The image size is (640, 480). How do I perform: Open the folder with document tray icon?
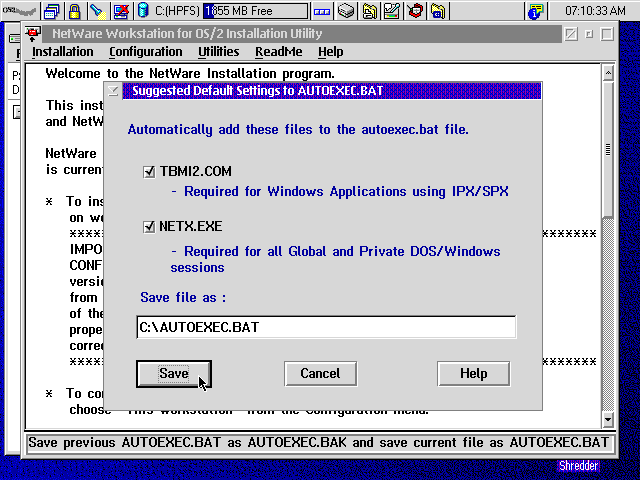pyautogui.click(x=369, y=11)
